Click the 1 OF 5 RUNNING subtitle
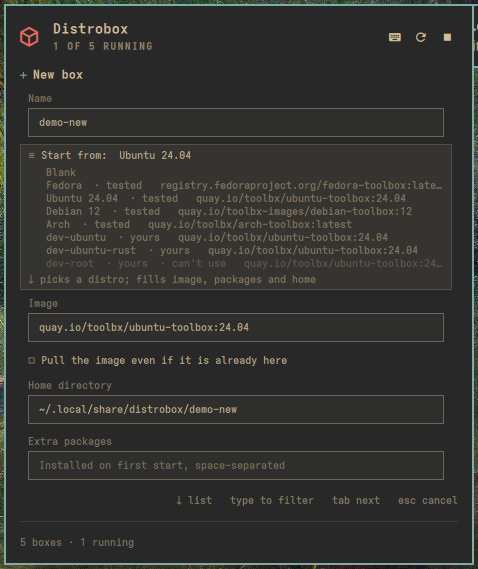This screenshot has width=478, height=569. click(103, 46)
